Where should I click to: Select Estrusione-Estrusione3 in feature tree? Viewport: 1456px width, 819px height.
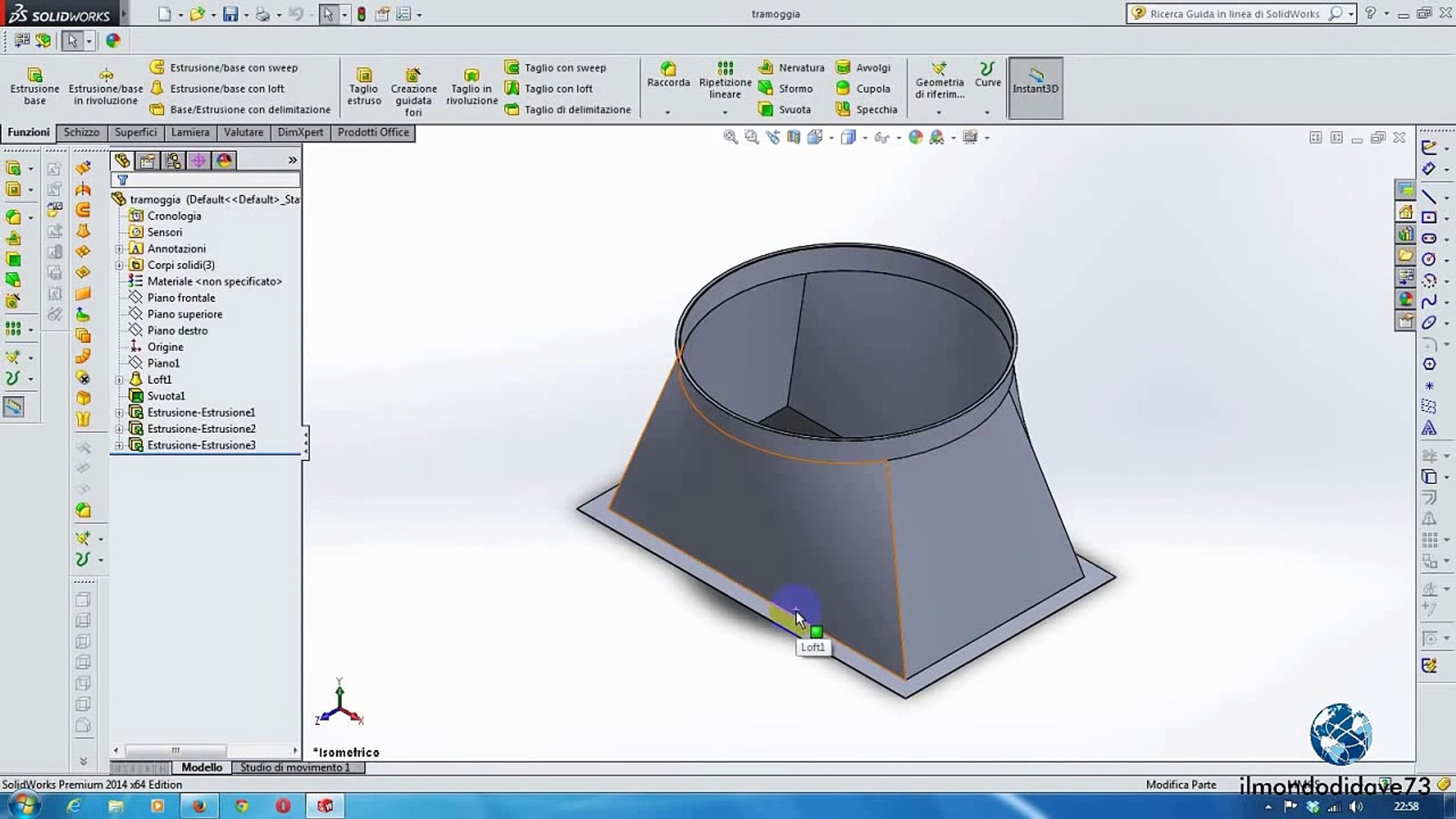pyautogui.click(x=201, y=445)
